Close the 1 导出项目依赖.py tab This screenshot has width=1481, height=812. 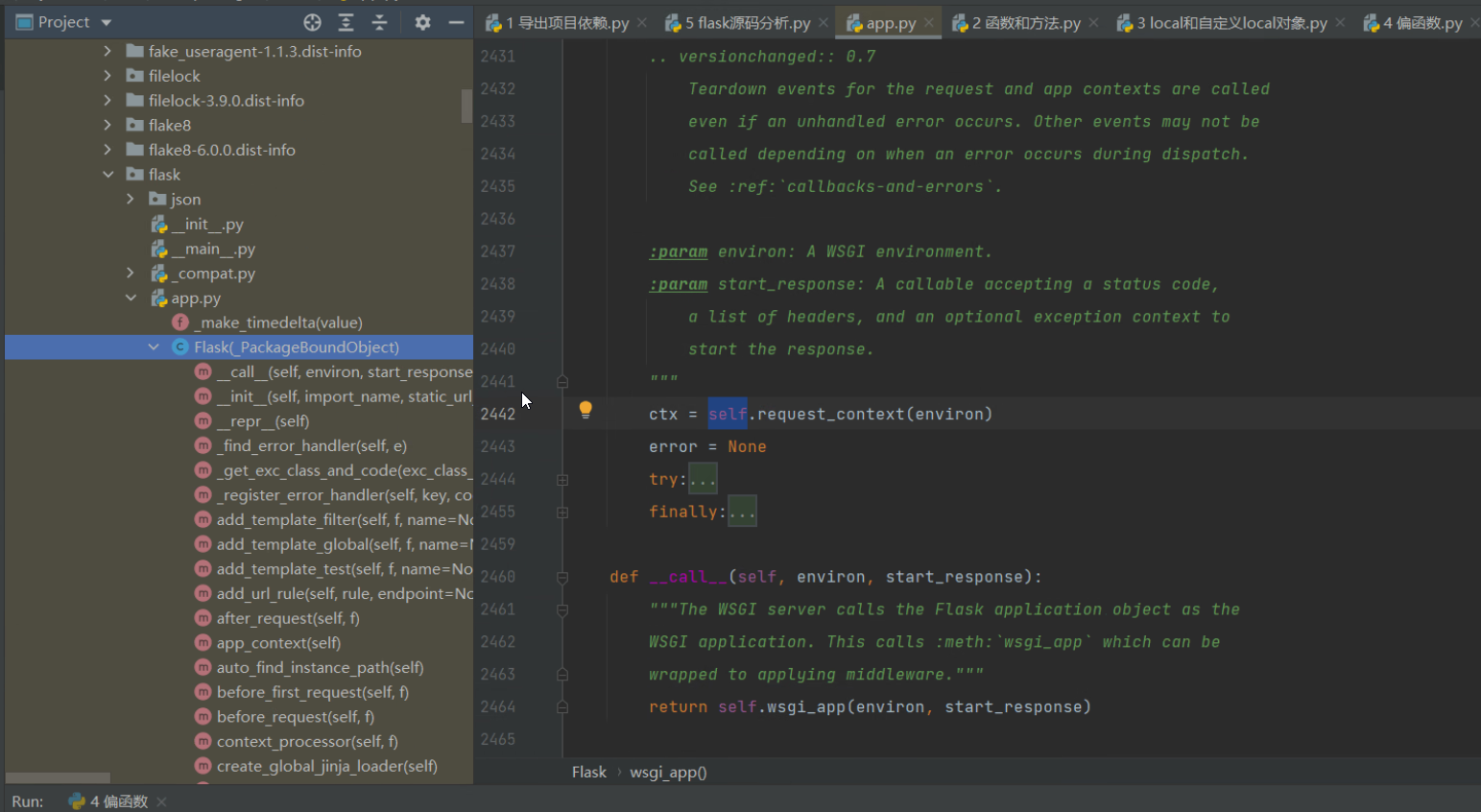pos(642,23)
